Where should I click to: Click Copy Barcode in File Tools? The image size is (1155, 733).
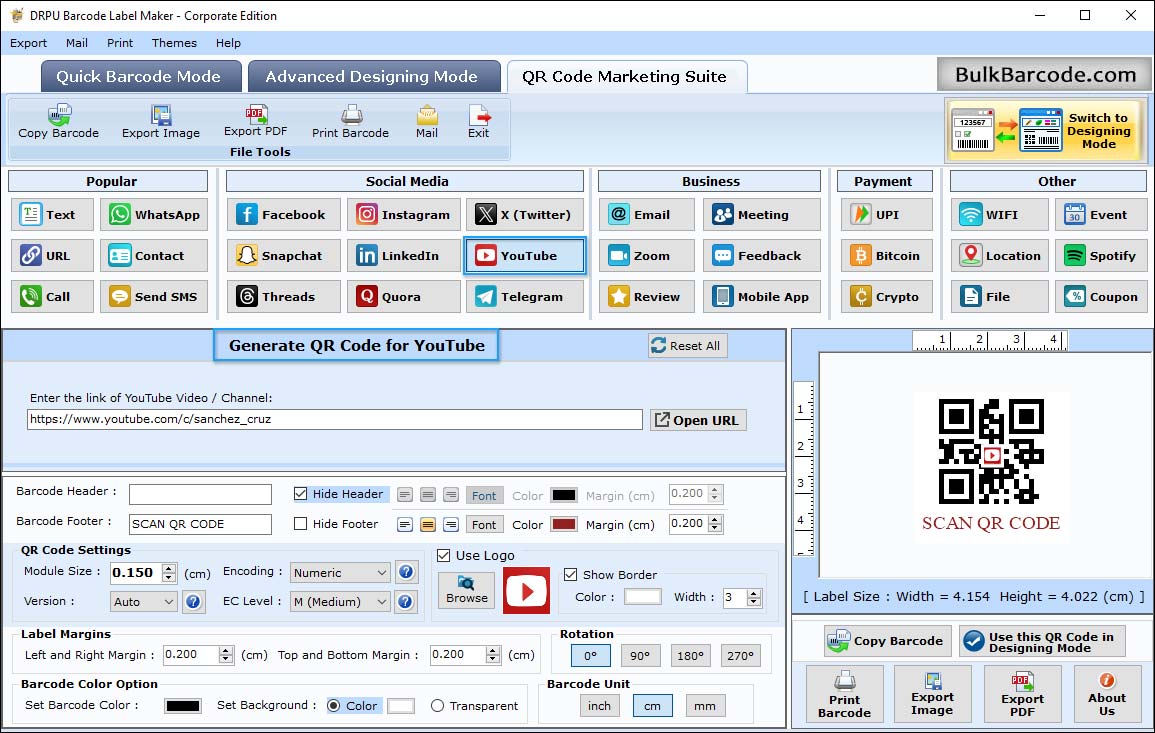coord(58,122)
